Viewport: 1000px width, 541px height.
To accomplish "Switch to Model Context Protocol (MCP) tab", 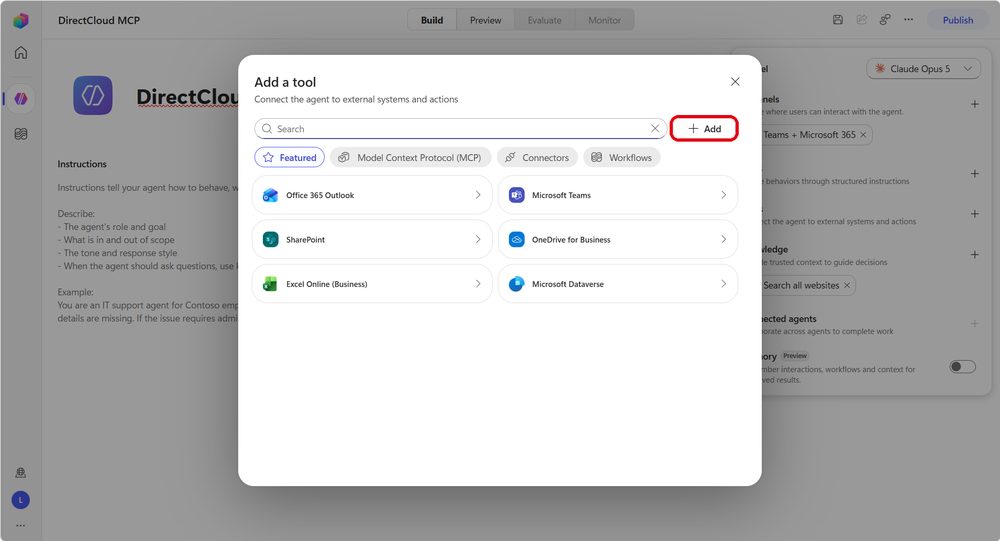I will 410,158.
